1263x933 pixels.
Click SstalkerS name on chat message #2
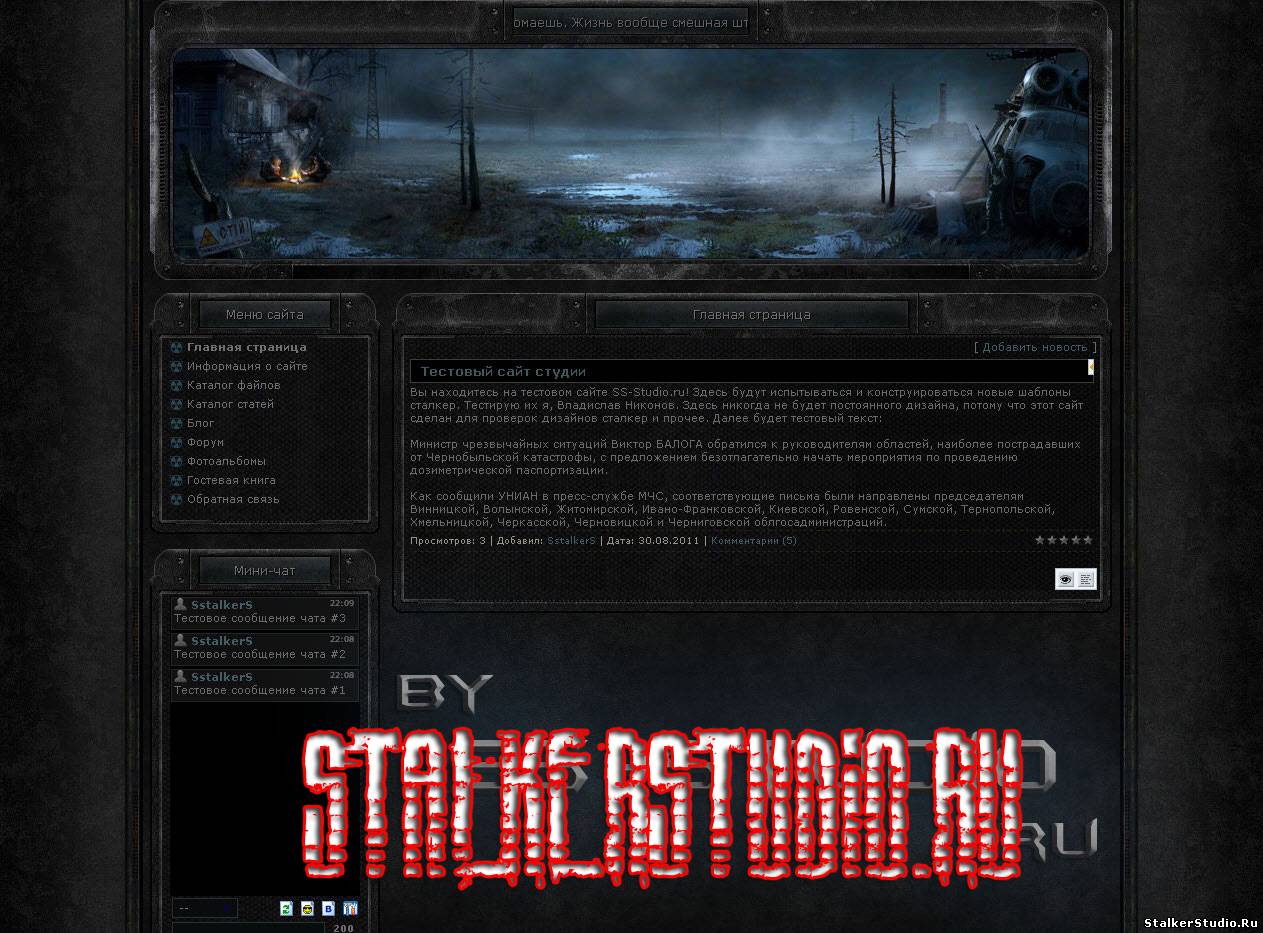(x=222, y=641)
